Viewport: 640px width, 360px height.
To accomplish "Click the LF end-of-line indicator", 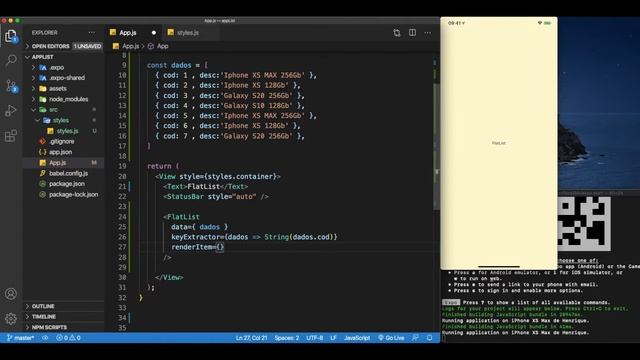I will [333, 338].
